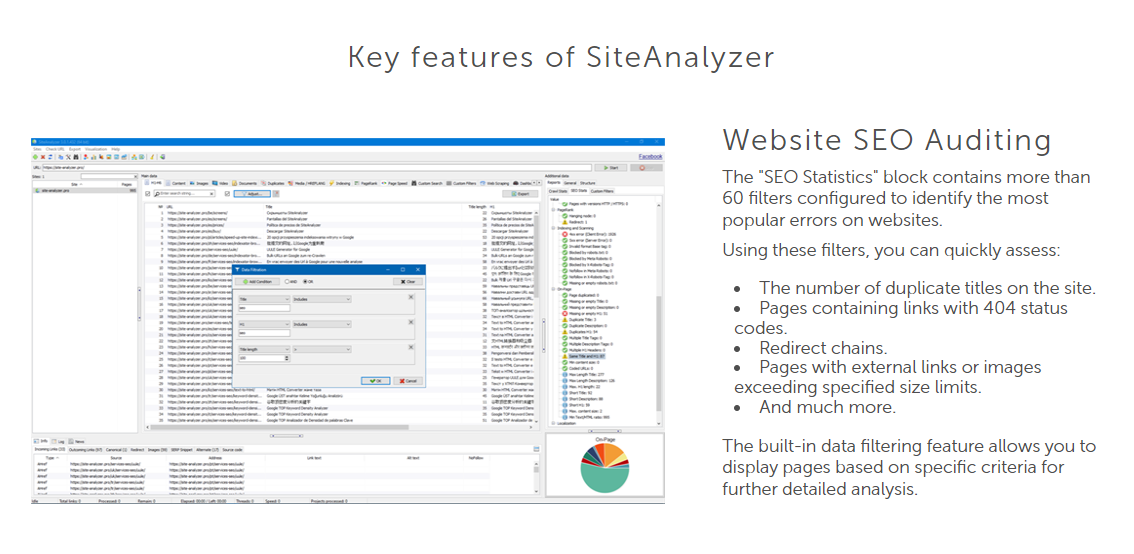Click the Enter search string field
Image resolution: width=1134 pixels, height=554 pixels.
pos(184,194)
